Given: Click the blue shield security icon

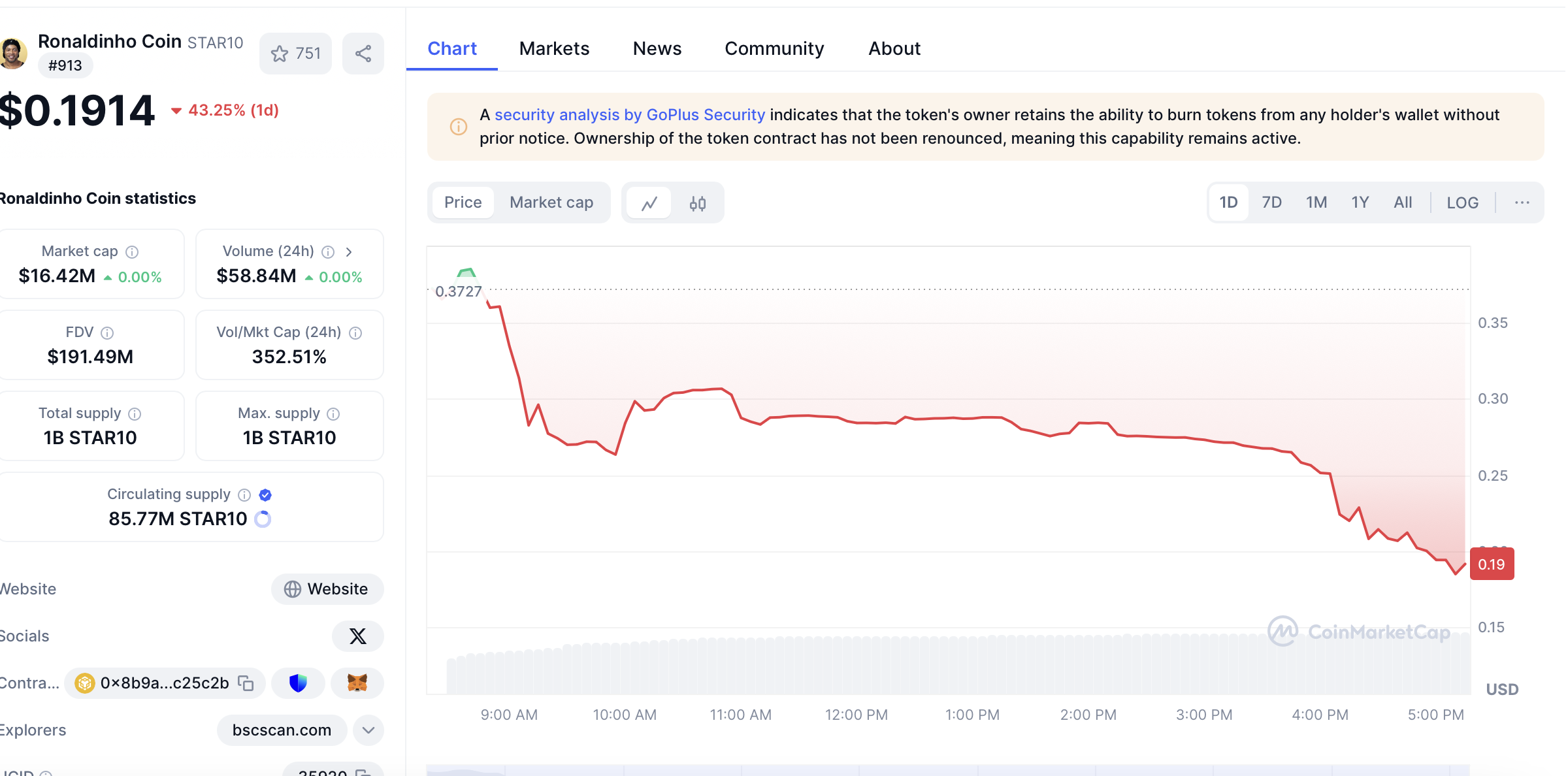Looking at the screenshot, I should (298, 683).
